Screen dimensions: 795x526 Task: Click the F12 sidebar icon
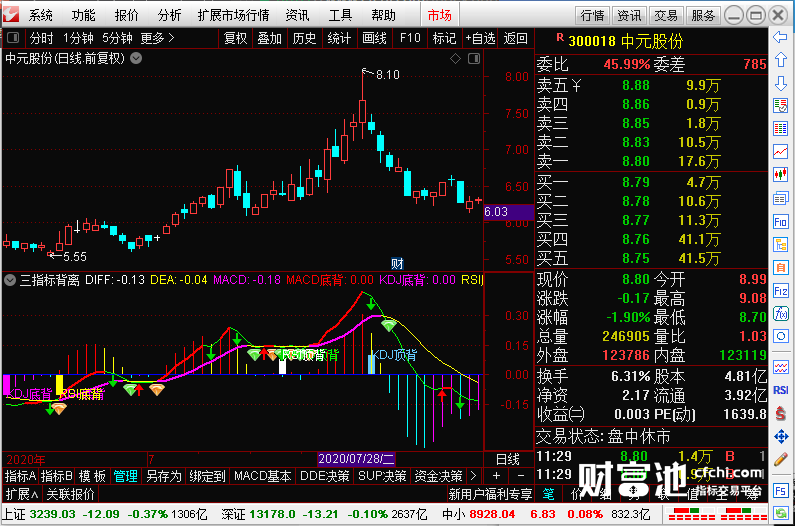tap(780, 291)
